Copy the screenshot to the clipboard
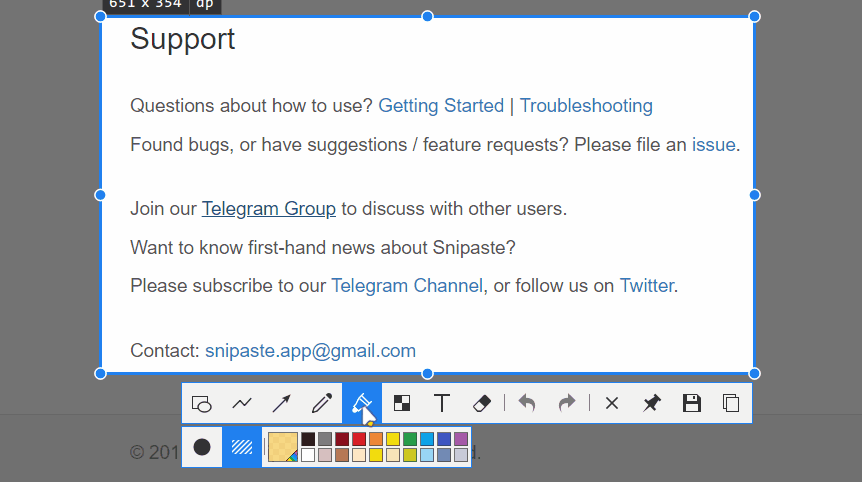 tap(731, 403)
